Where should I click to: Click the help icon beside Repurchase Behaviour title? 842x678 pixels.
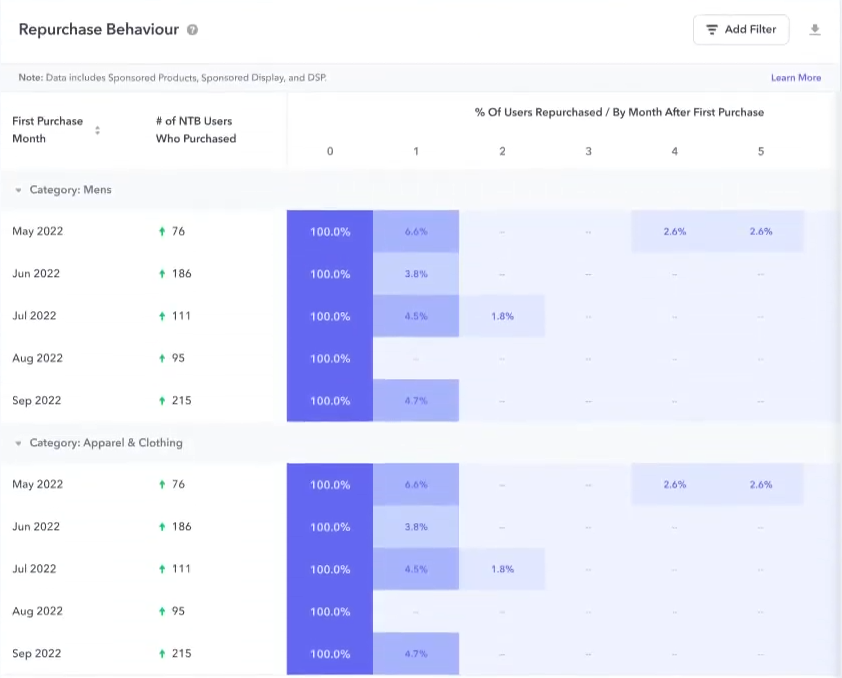coord(193,30)
